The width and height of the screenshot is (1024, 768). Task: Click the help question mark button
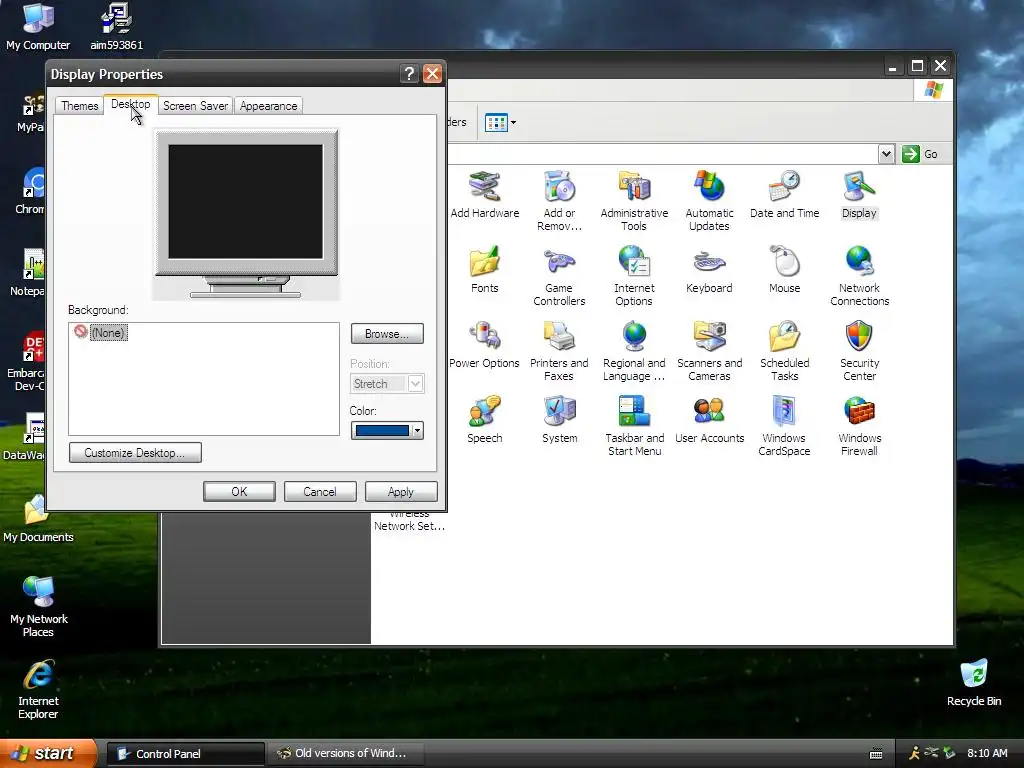tap(409, 74)
